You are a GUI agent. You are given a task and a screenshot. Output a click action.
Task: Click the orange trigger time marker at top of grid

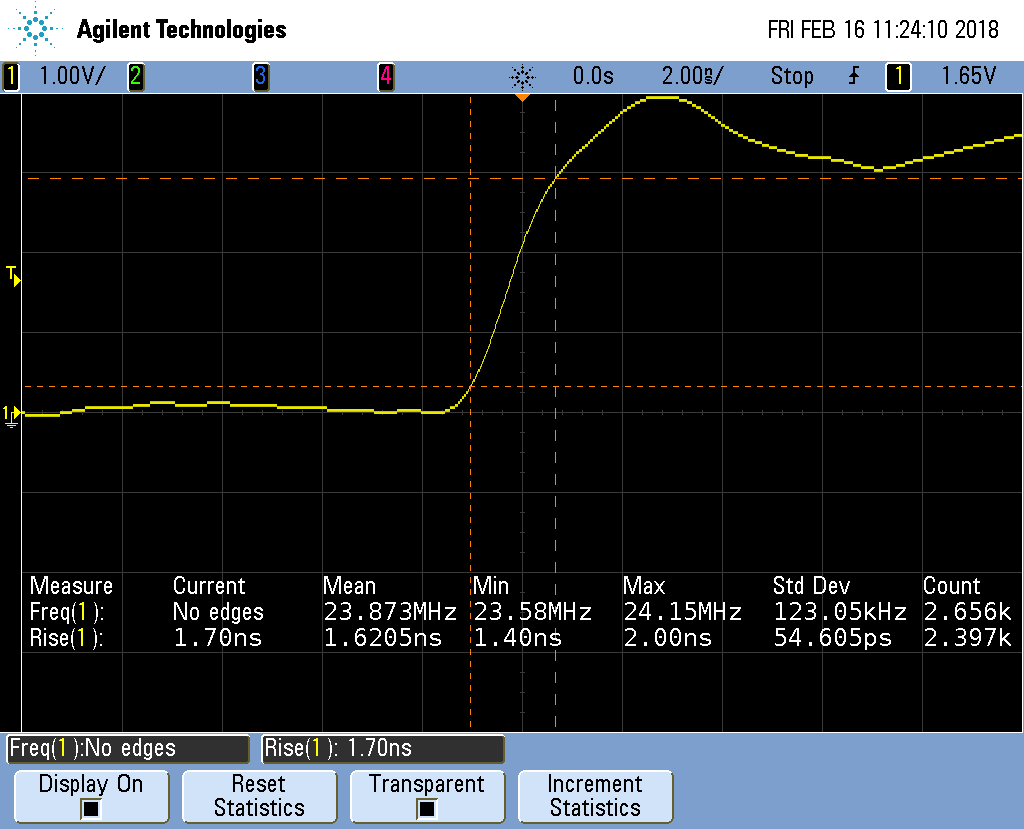point(521,97)
